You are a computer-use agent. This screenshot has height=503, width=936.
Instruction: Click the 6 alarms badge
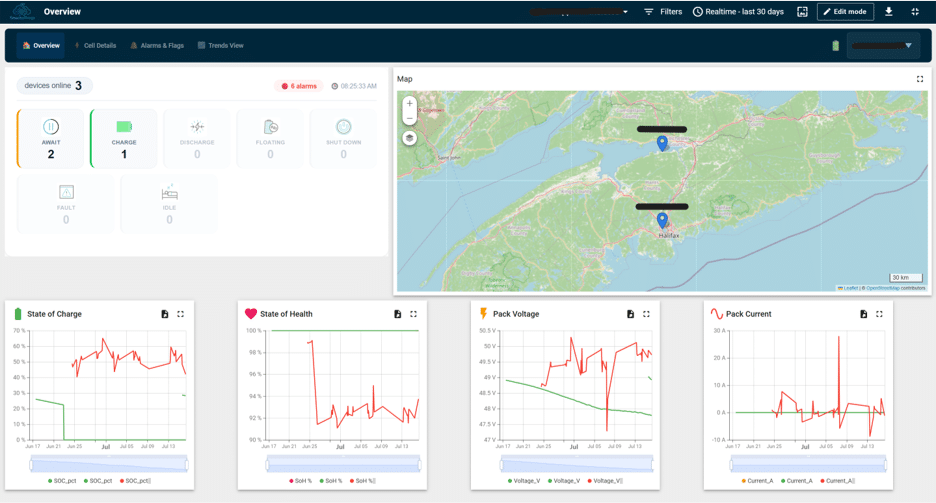click(299, 86)
